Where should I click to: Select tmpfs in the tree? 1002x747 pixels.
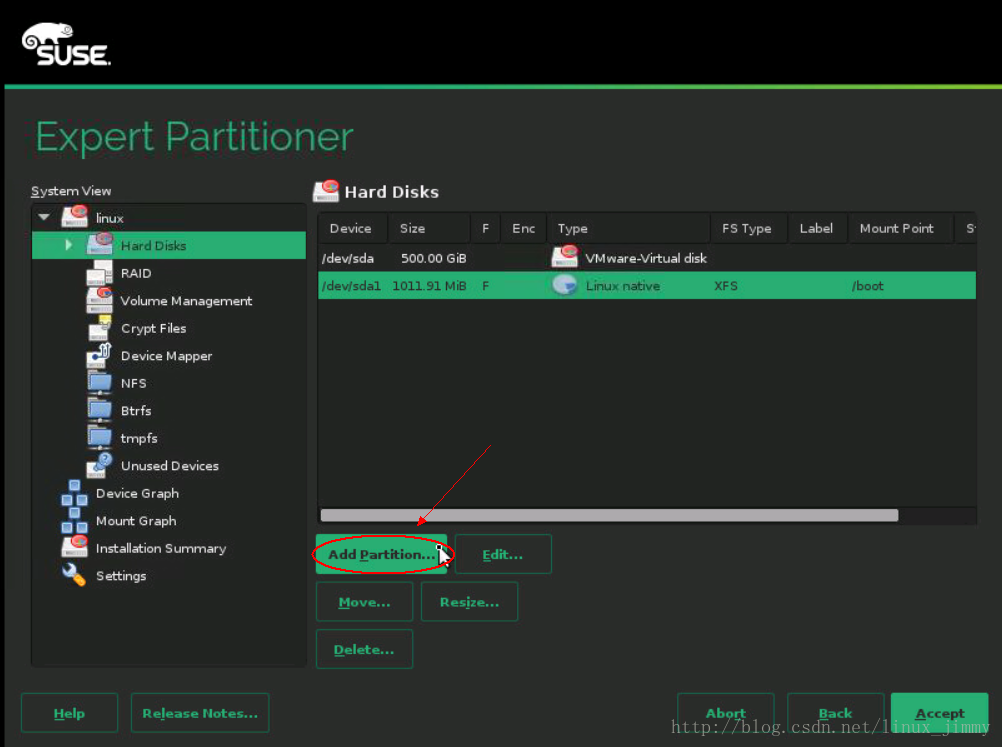(x=139, y=438)
